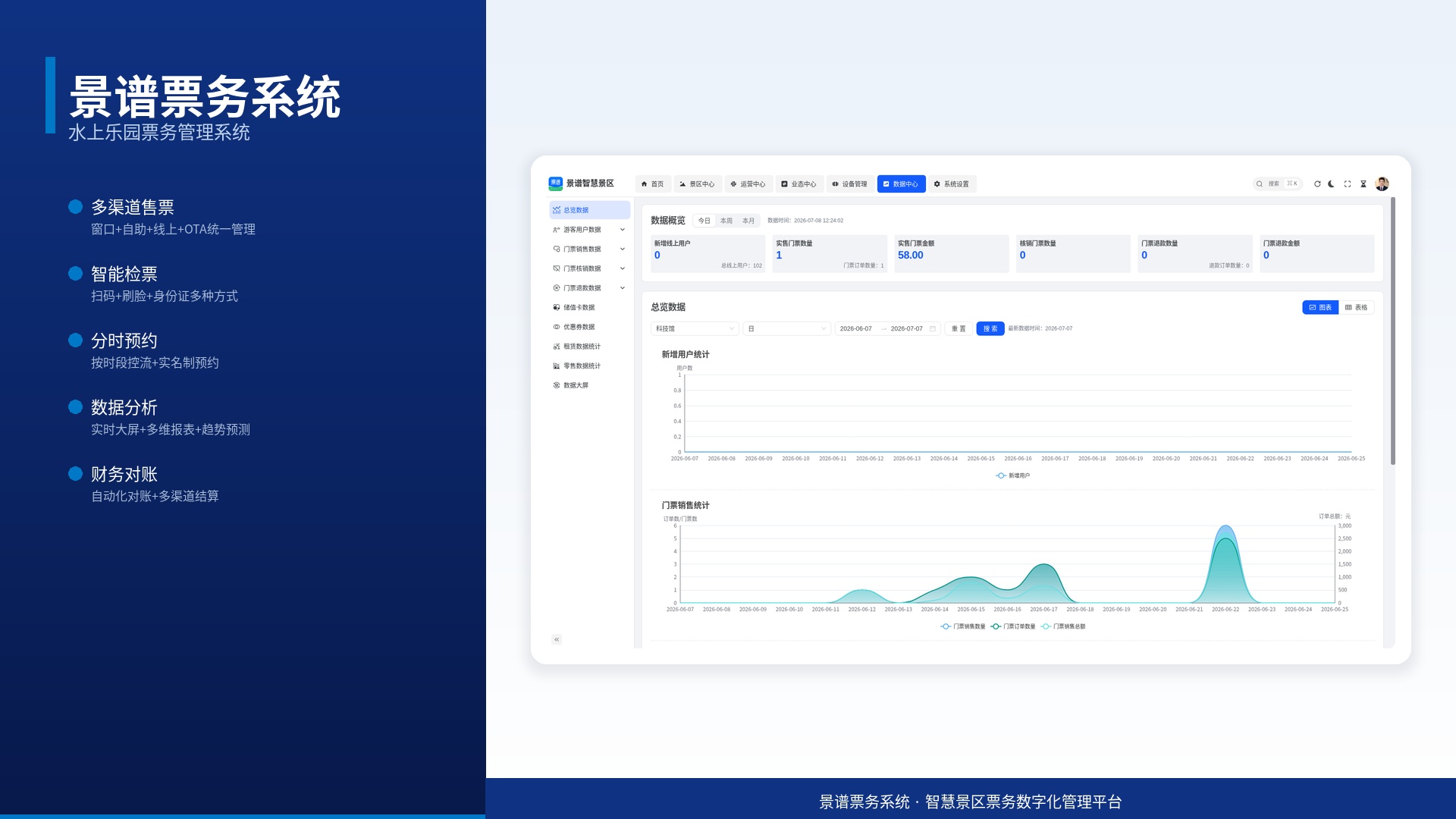Screen dimensions: 1456x819
Task: Click the 分时预约 slide heading
Action: (124, 340)
